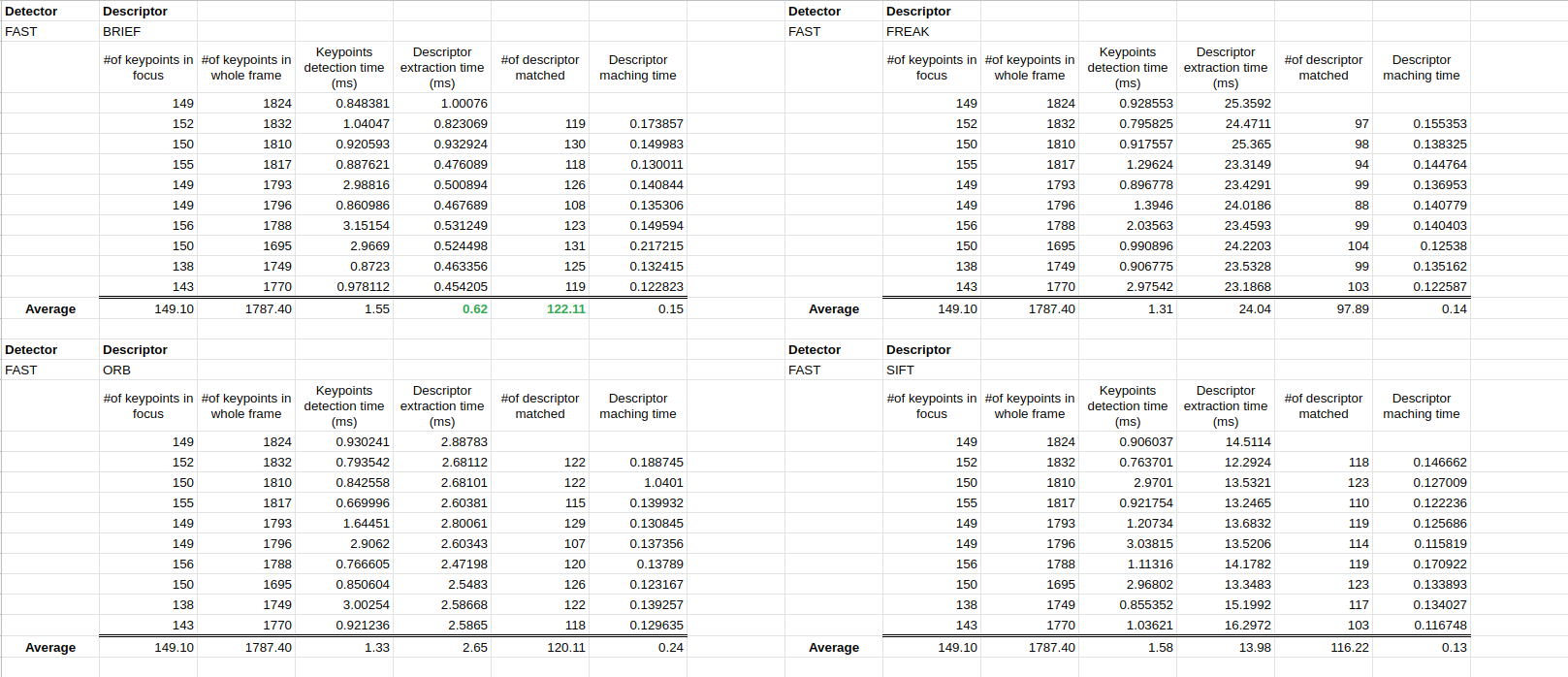Select cell containing 0.170922
1568x677 pixels.
[1422, 564]
